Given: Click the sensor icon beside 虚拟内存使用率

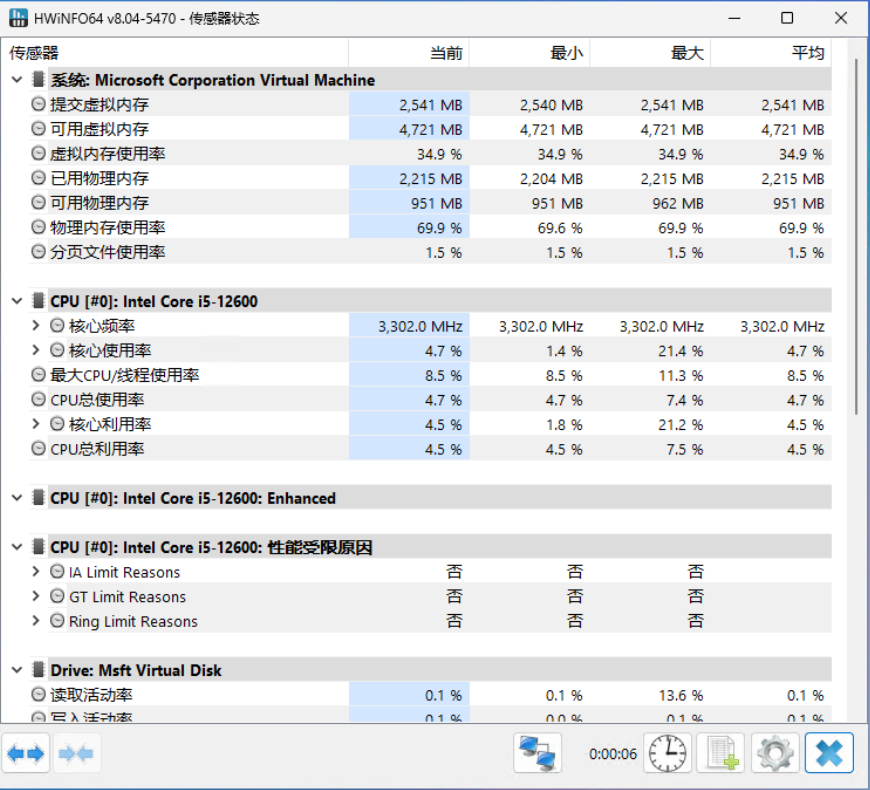Looking at the screenshot, I should pos(38,153).
